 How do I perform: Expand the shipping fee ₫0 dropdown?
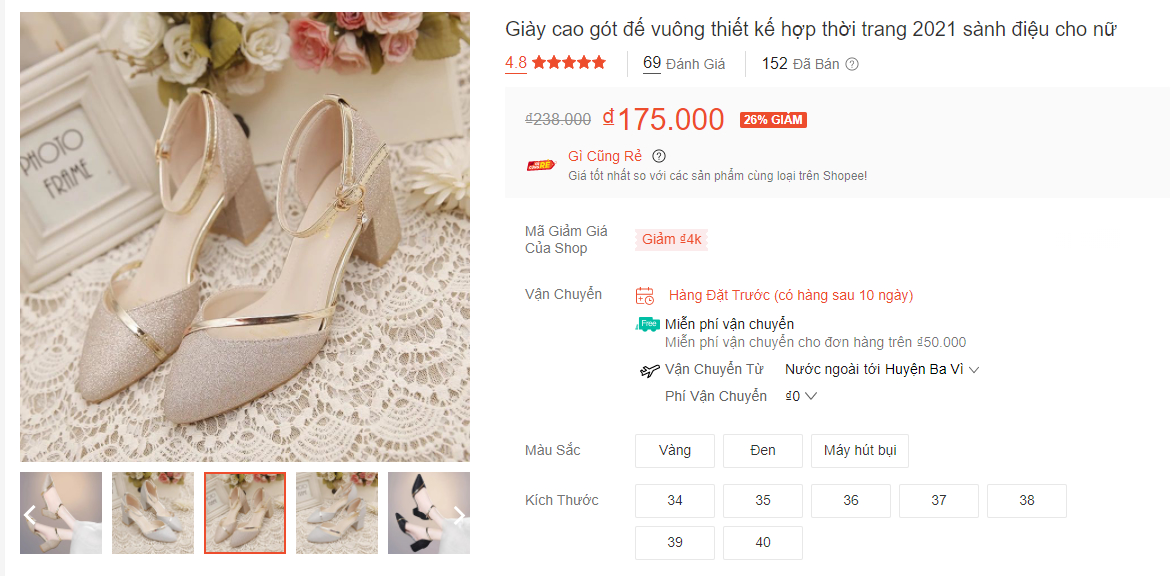(x=810, y=396)
